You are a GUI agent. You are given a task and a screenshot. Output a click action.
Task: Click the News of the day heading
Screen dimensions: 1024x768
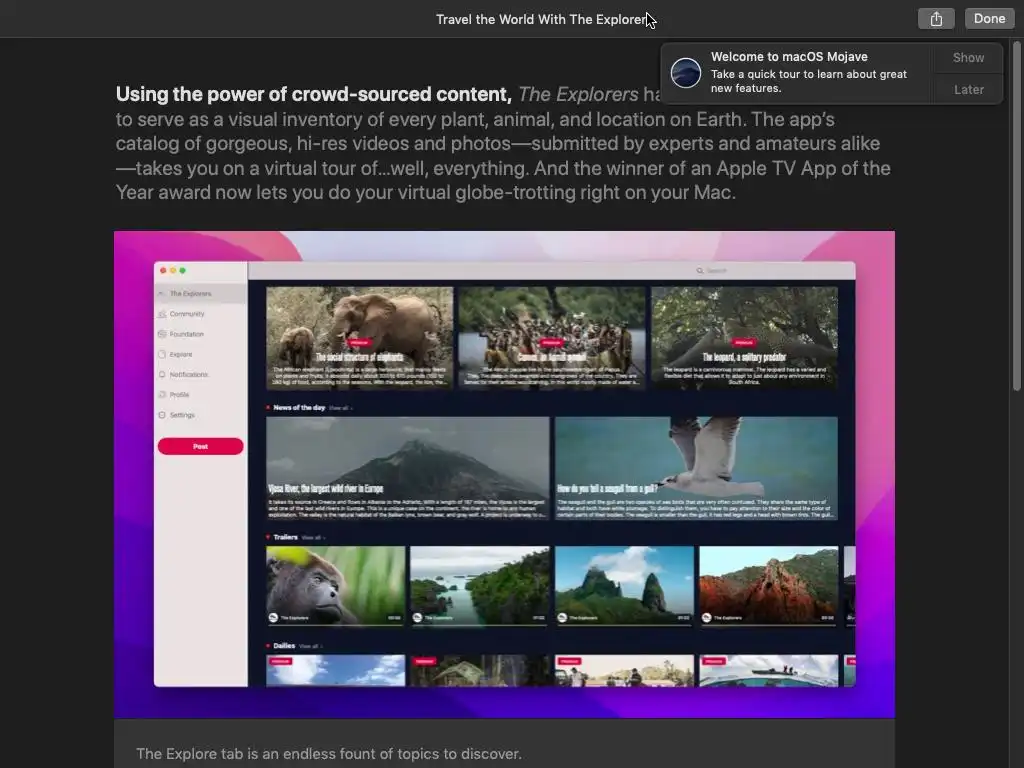(x=299, y=408)
